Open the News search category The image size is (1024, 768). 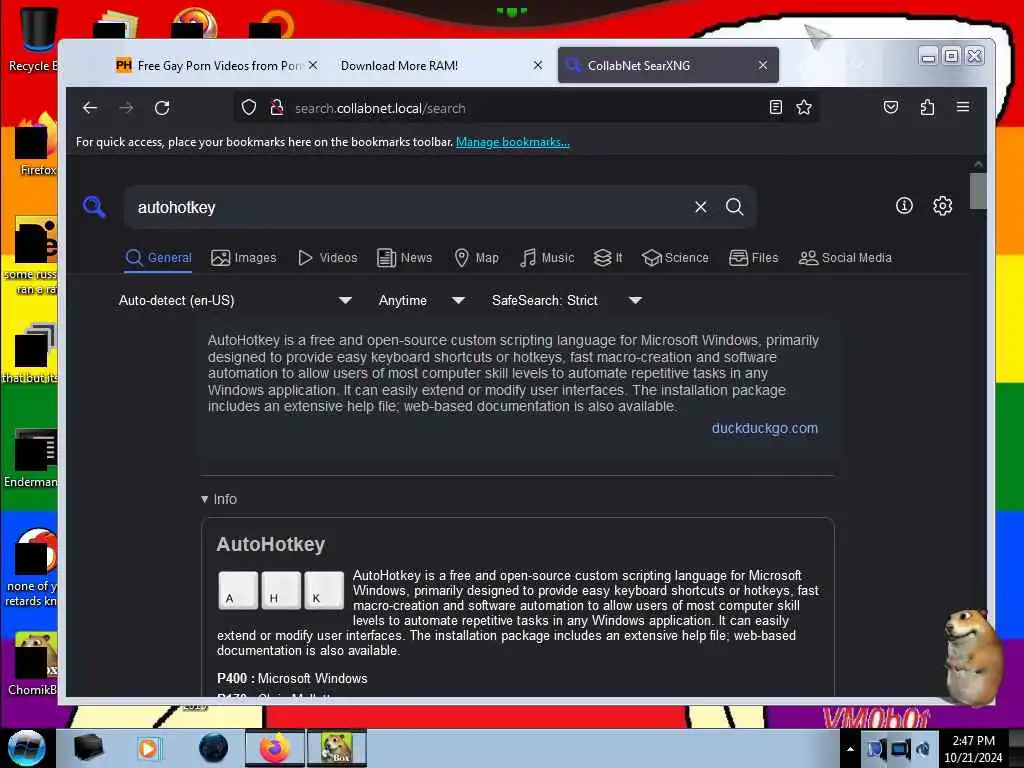coord(405,258)
